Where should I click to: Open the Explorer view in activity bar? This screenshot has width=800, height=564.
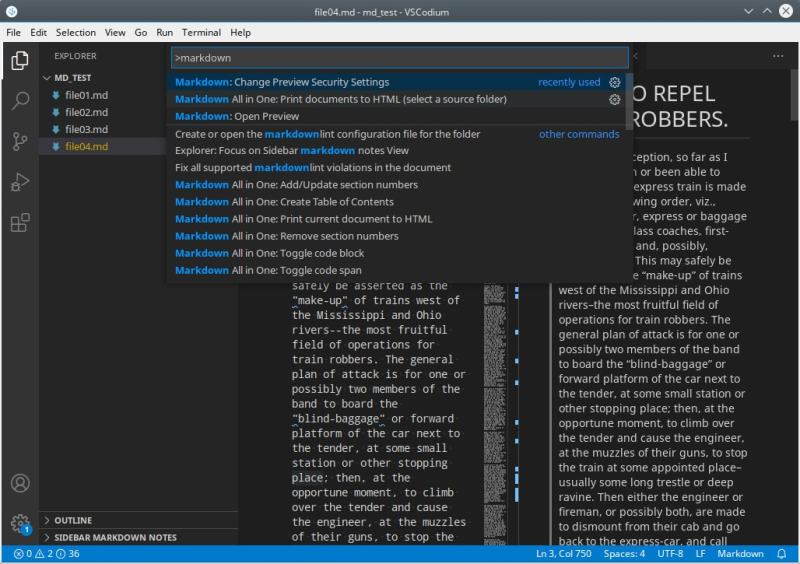pos(19,61)
